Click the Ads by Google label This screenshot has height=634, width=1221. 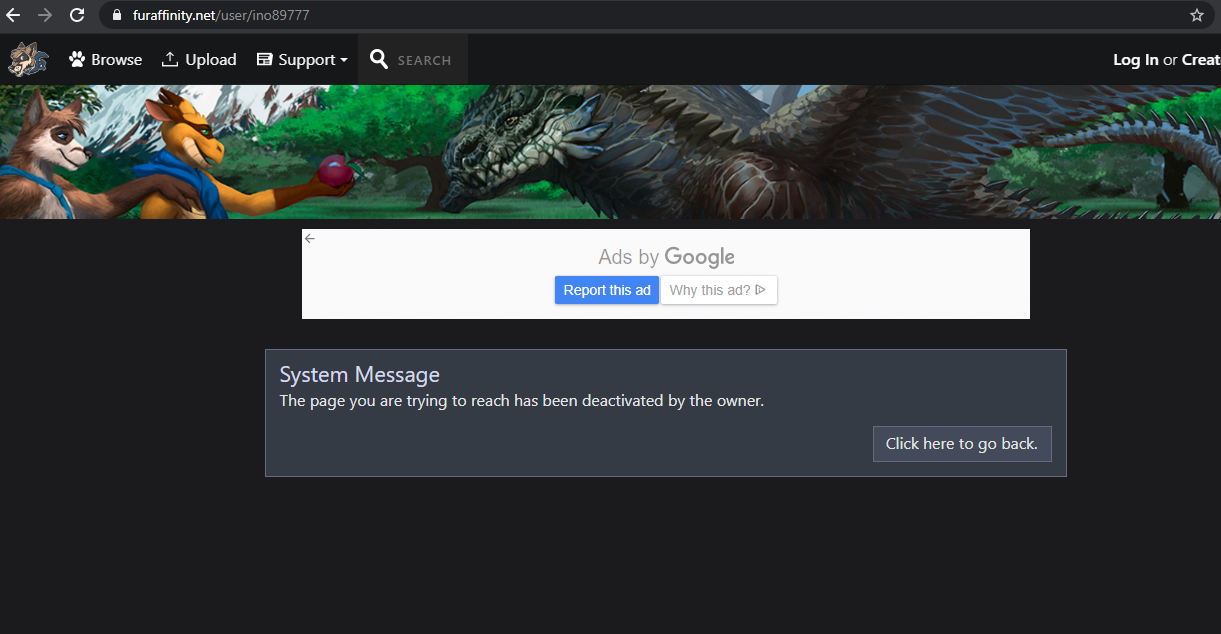pos(666,257)
